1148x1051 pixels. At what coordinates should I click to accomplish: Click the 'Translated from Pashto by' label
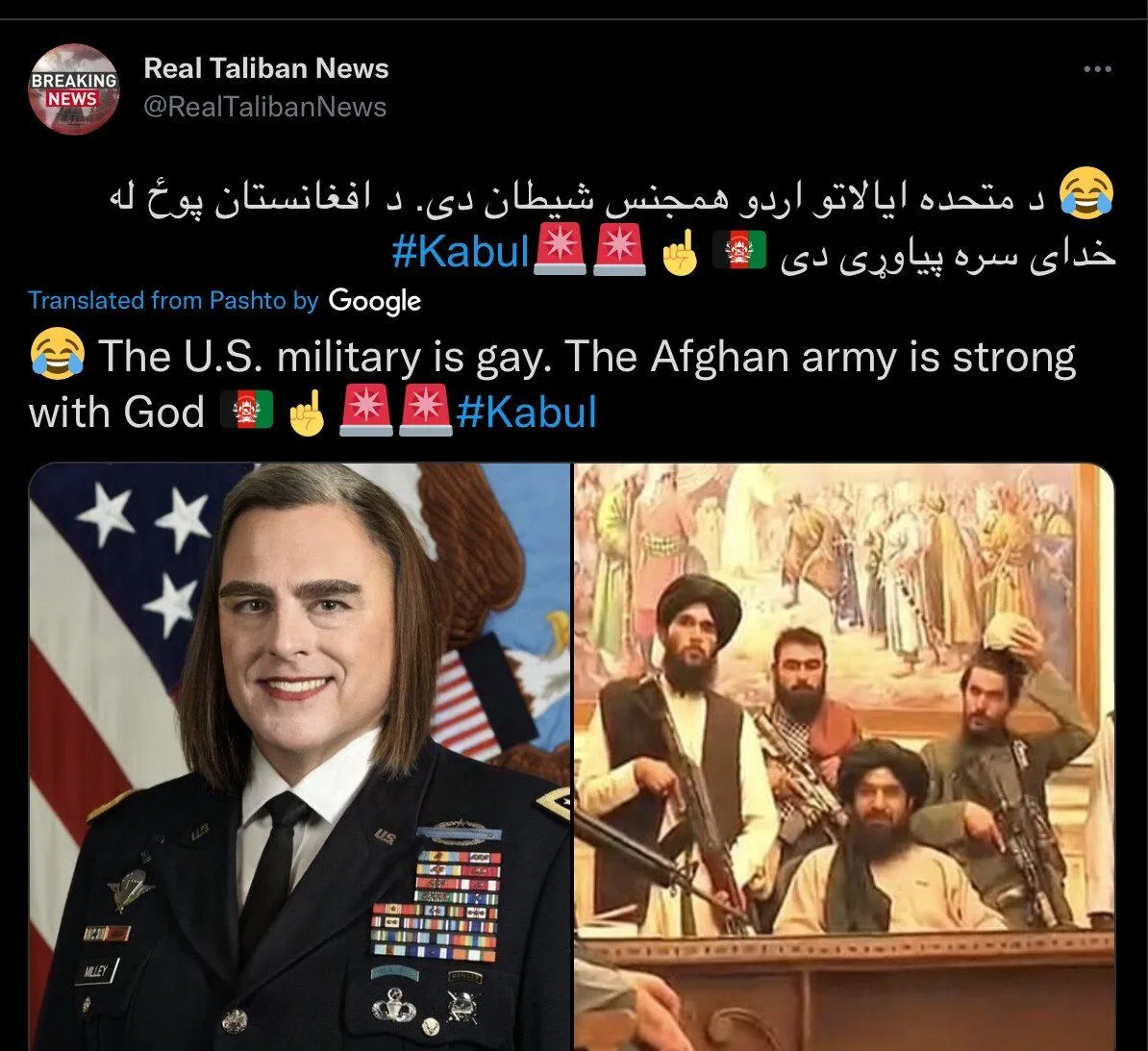click(x=173, y=300)
